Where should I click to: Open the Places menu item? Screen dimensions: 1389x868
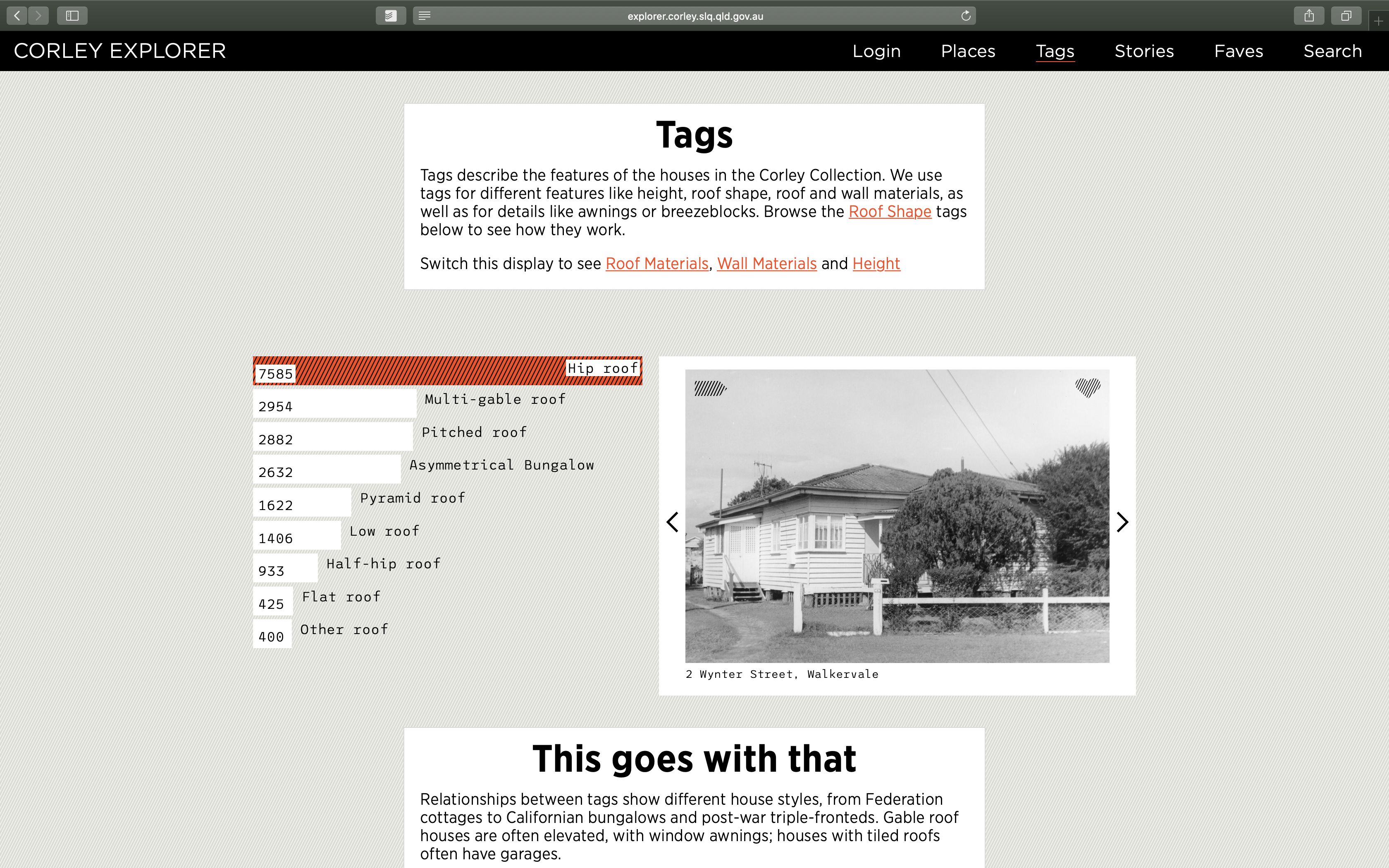click(968, 51)
